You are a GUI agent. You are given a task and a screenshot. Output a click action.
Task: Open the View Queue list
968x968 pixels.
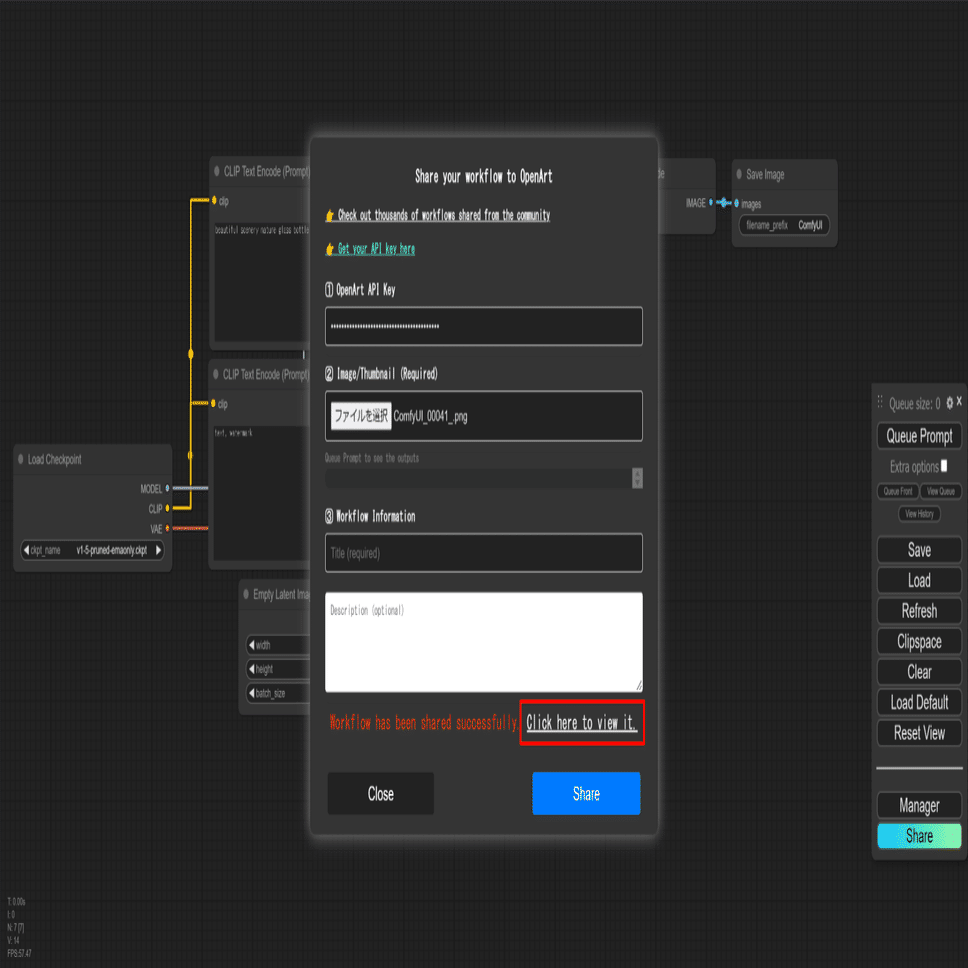tap(940, 491)
